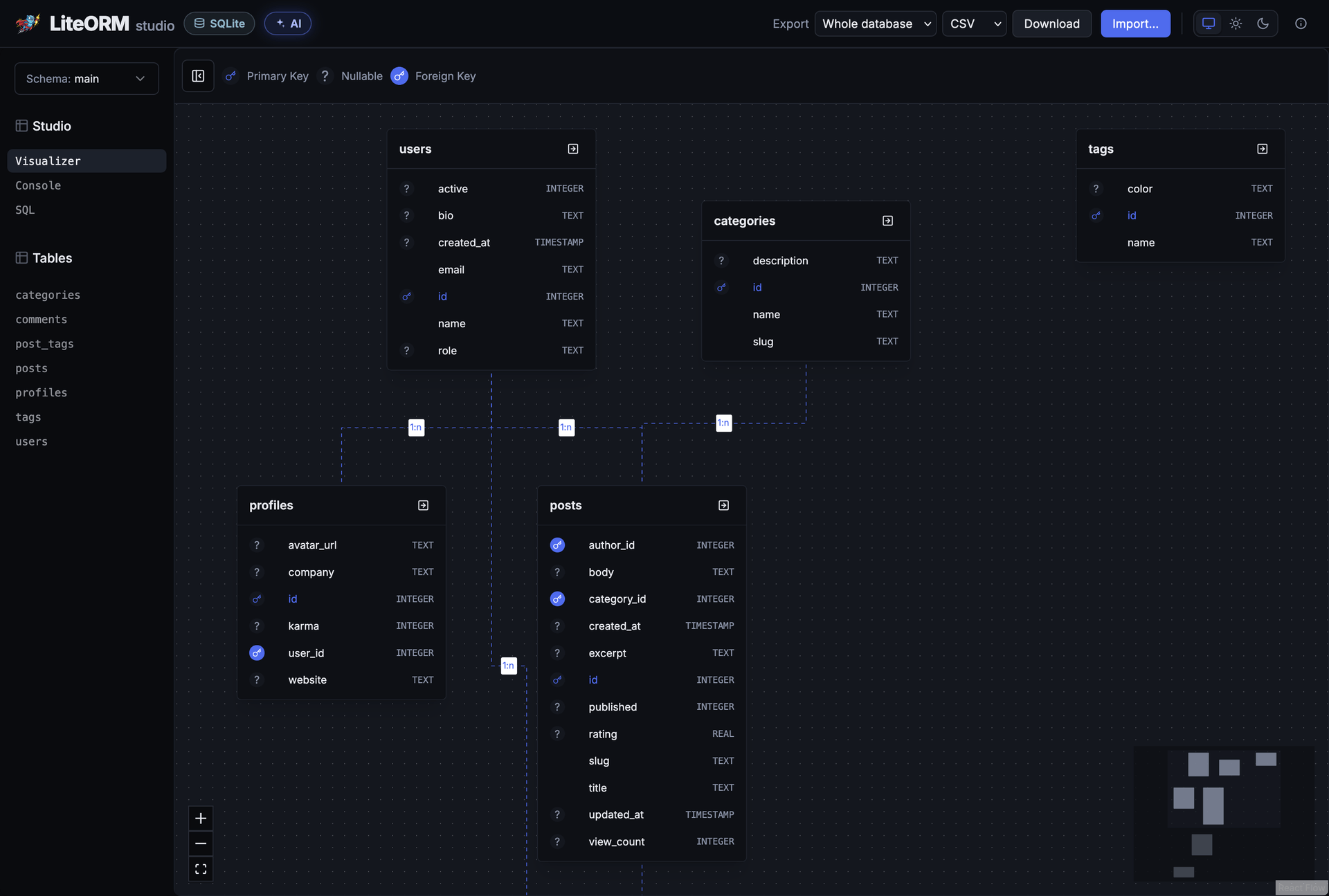Screen dimensions: 1329x896
Task: Open the profiles table detail icon
Action: (x=423, y=506)
